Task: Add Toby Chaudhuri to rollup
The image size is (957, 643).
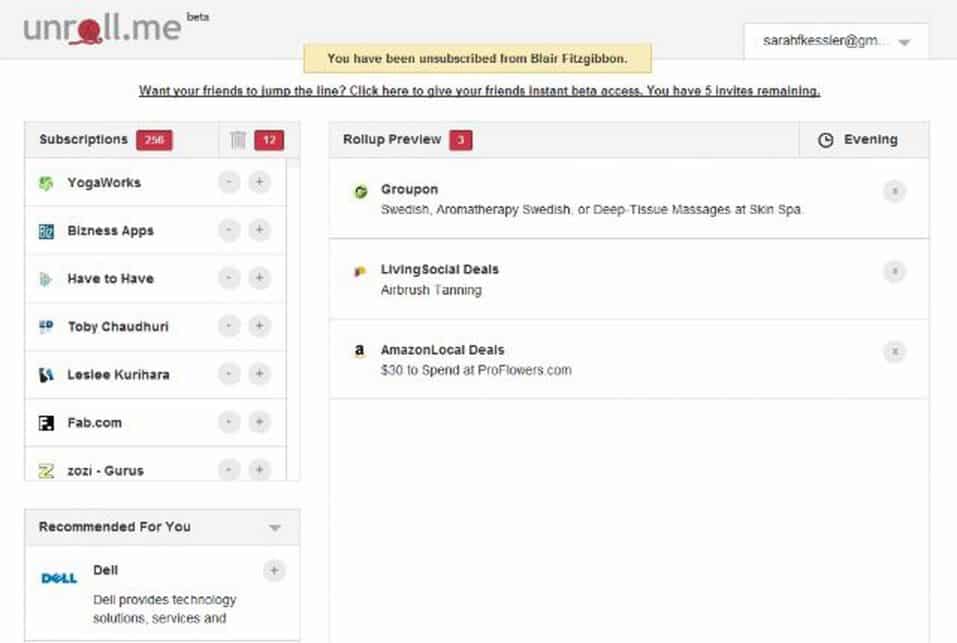Action: pos(259,326)
